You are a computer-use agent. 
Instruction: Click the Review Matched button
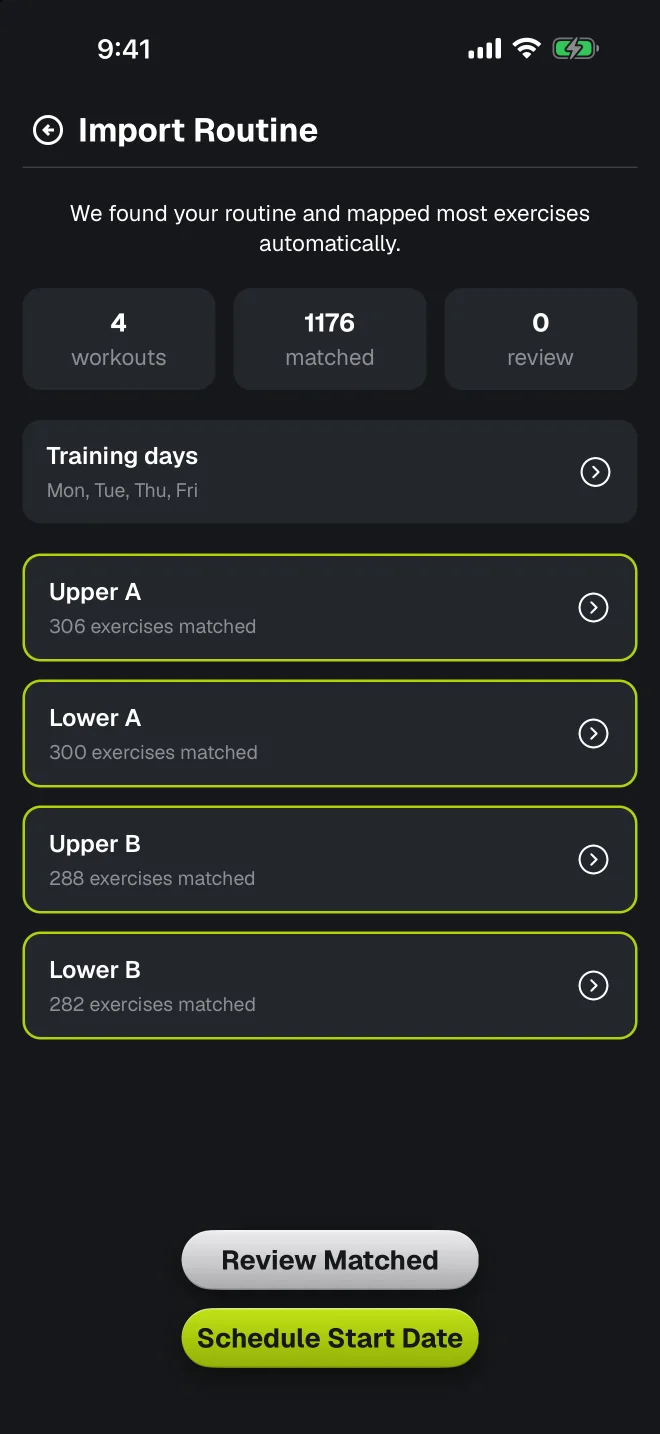(x=330, y=1260)
